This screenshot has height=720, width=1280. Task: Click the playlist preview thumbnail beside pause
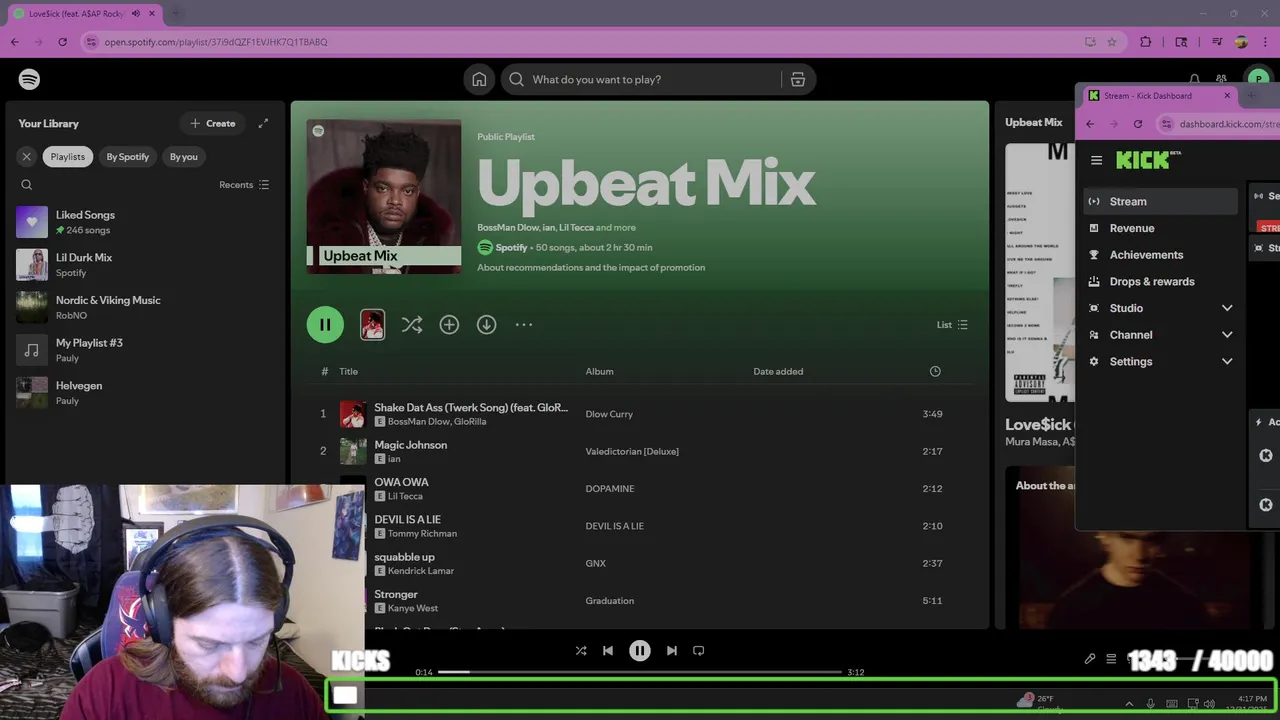372,324
